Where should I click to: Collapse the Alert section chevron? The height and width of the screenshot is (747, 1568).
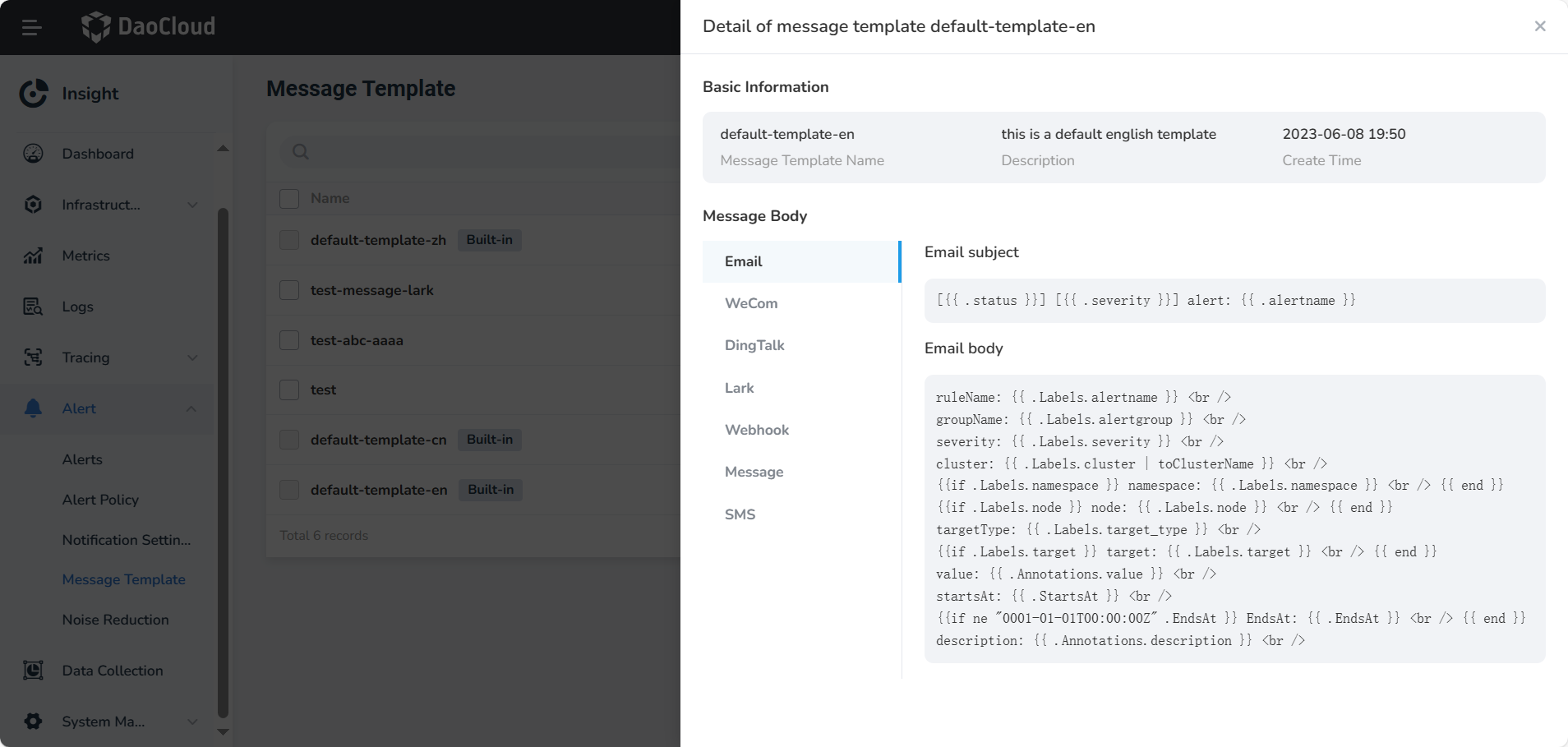(x=191, y=408)
